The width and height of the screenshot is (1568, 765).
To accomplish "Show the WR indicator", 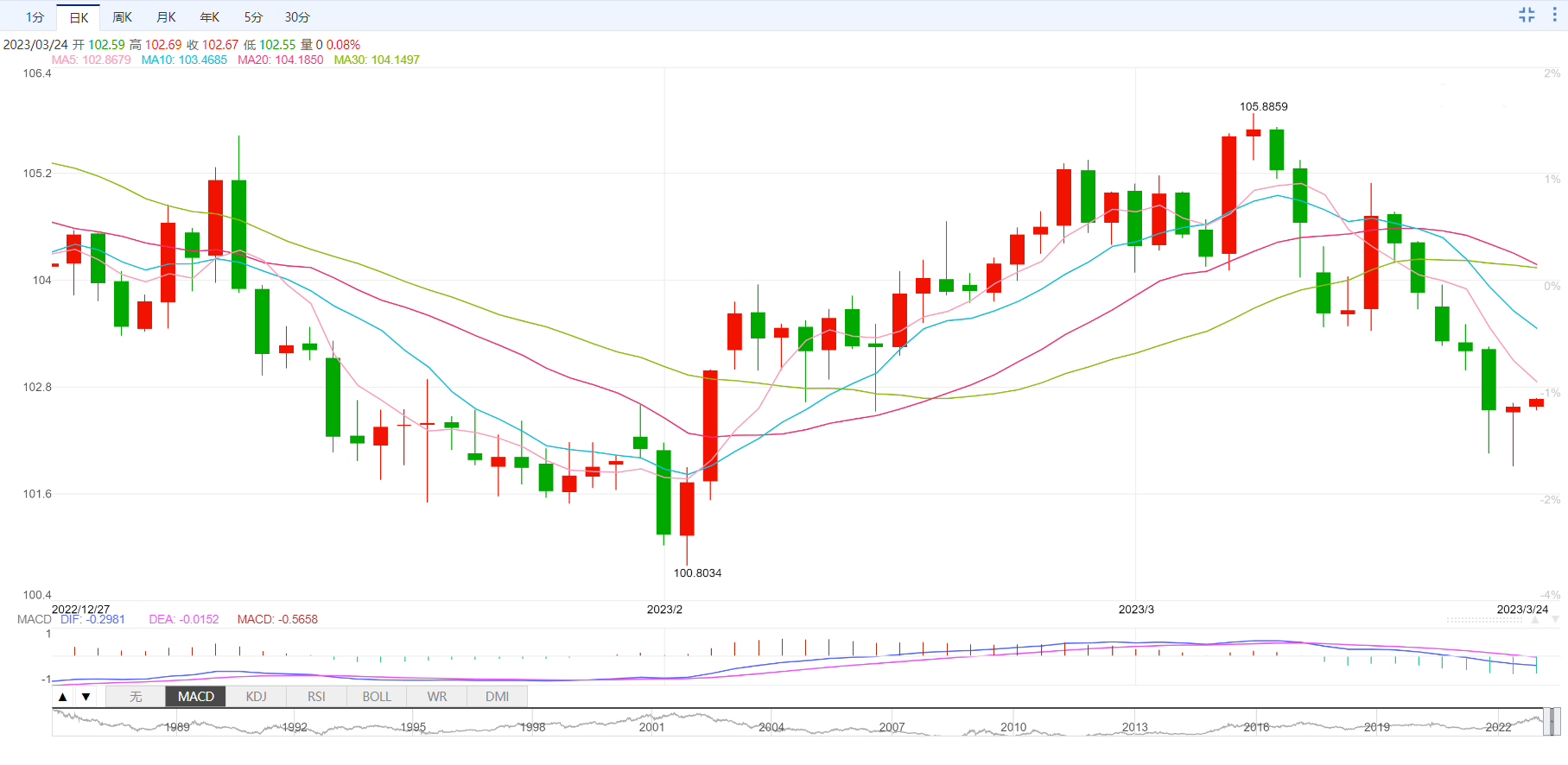I will (x=437, y=697).
